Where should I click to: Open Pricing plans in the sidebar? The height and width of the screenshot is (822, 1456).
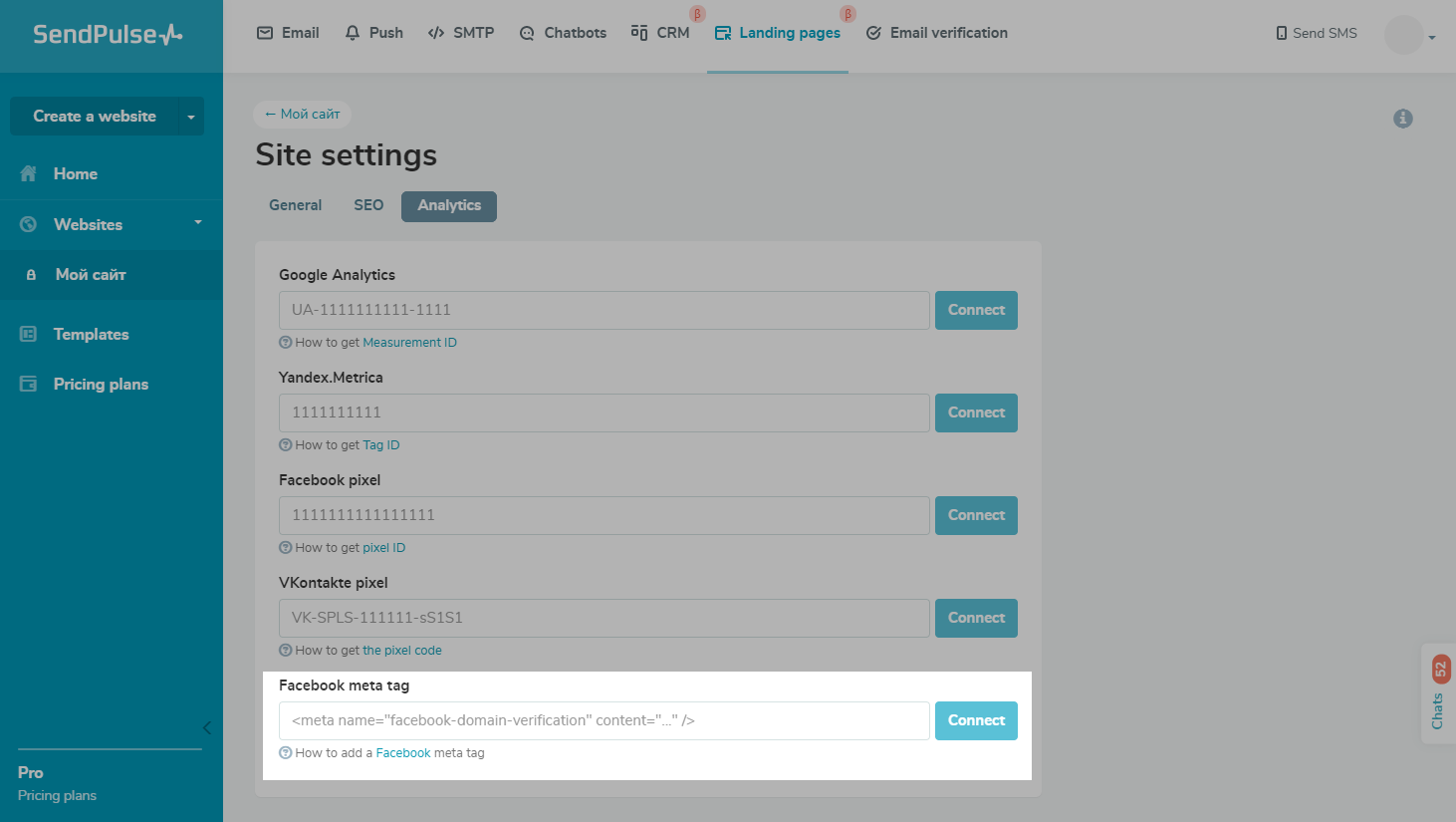(x=101, y=384)
